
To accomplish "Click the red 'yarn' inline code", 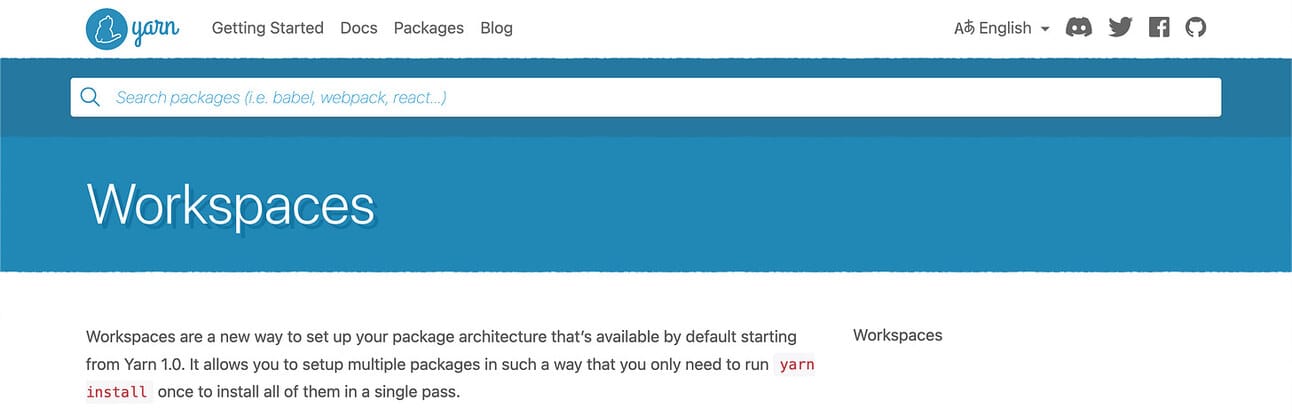I will [x=797, y=364].
